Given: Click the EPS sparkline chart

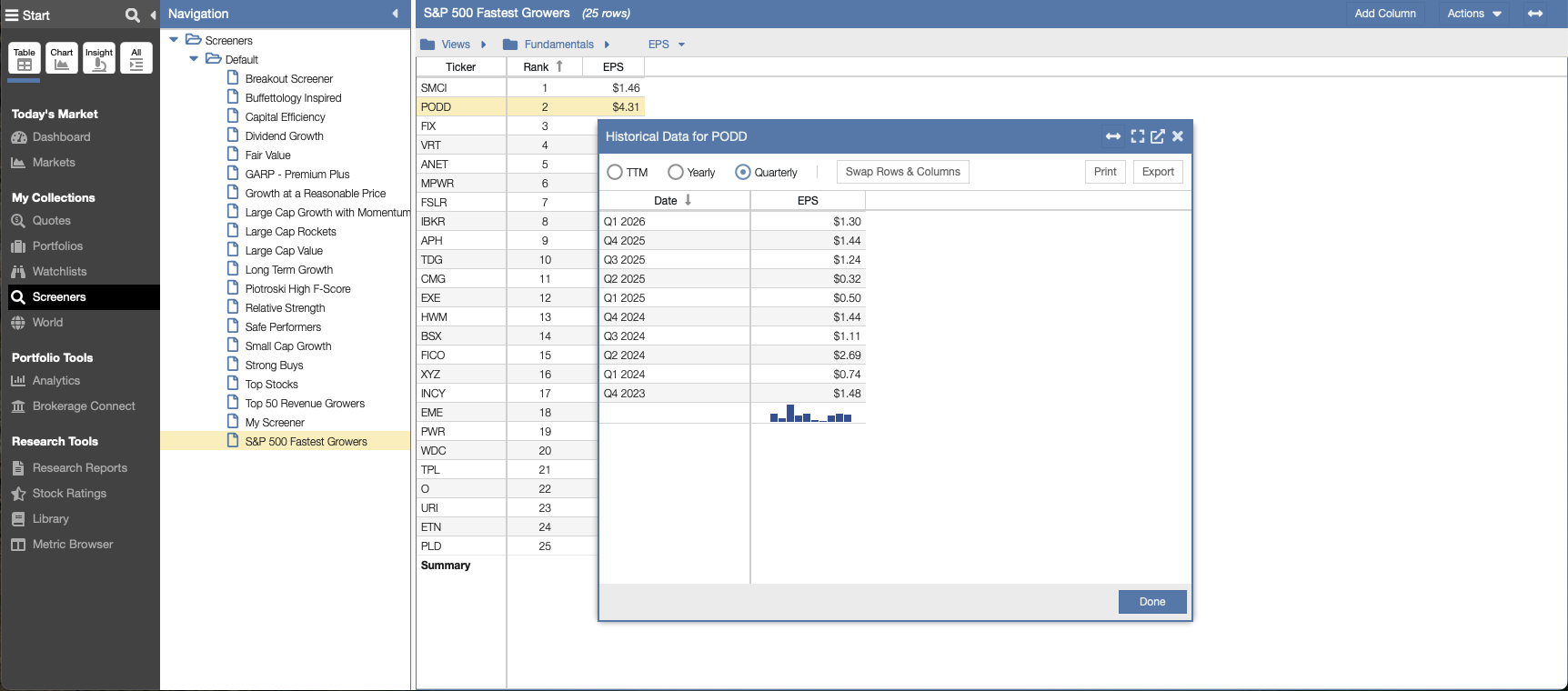Looking at the screenshot, I should (810, 414).
